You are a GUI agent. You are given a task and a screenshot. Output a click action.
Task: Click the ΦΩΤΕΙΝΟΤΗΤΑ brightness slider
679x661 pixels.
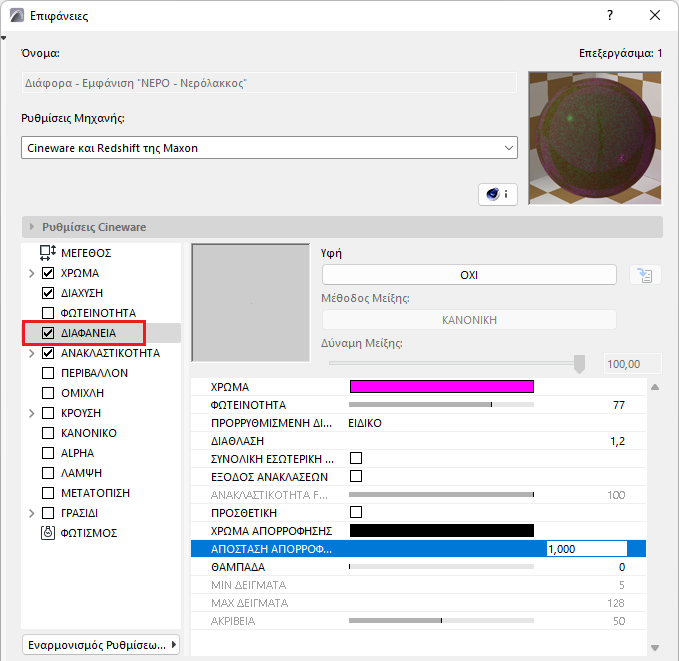(441, 405)
